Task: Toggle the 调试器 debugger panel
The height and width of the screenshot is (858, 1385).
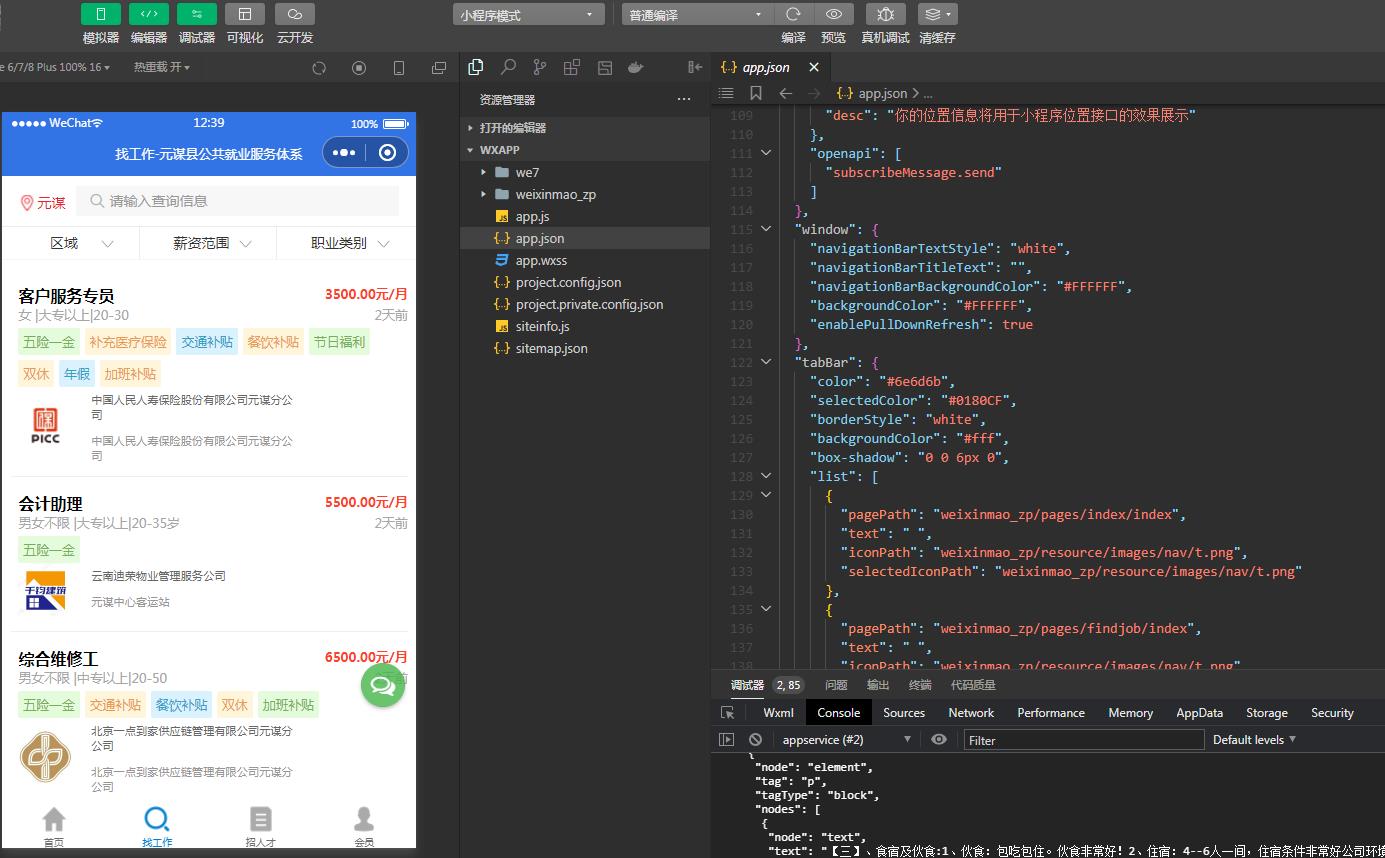Action: (x=196, y=14)
